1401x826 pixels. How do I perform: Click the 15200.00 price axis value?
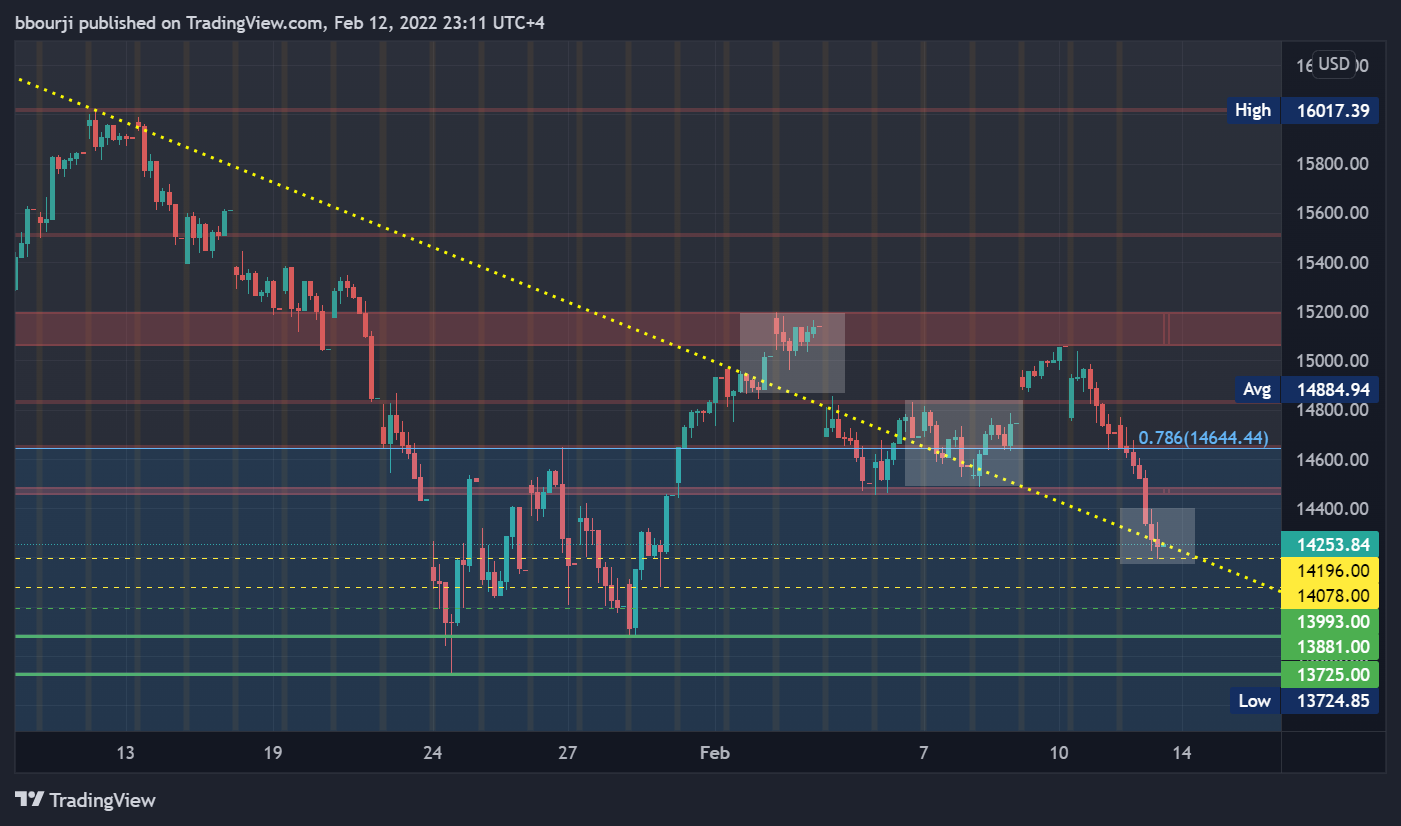click(x=1332, y=311)
